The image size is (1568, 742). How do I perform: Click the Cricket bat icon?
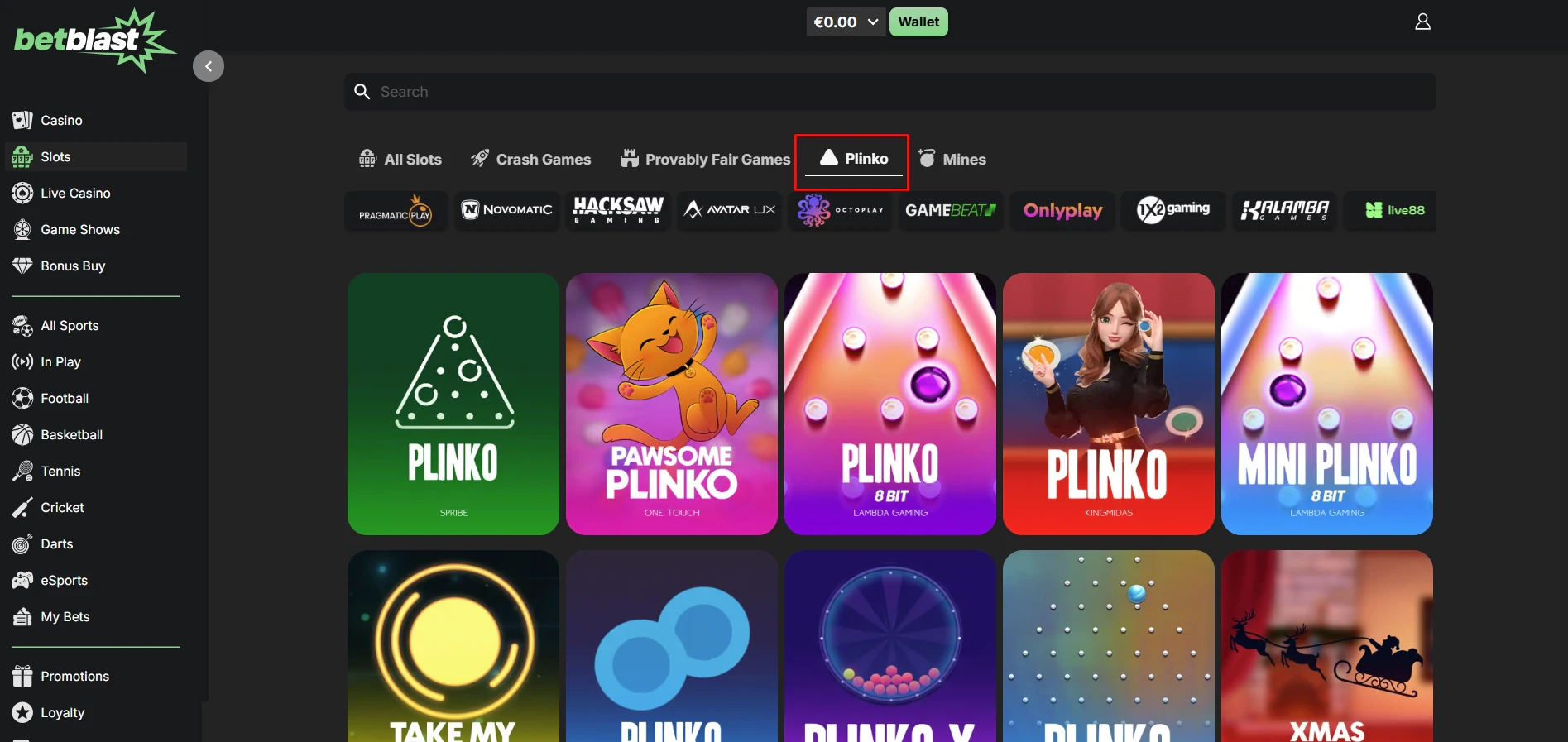pyautogui.click(x=22, y=507)
